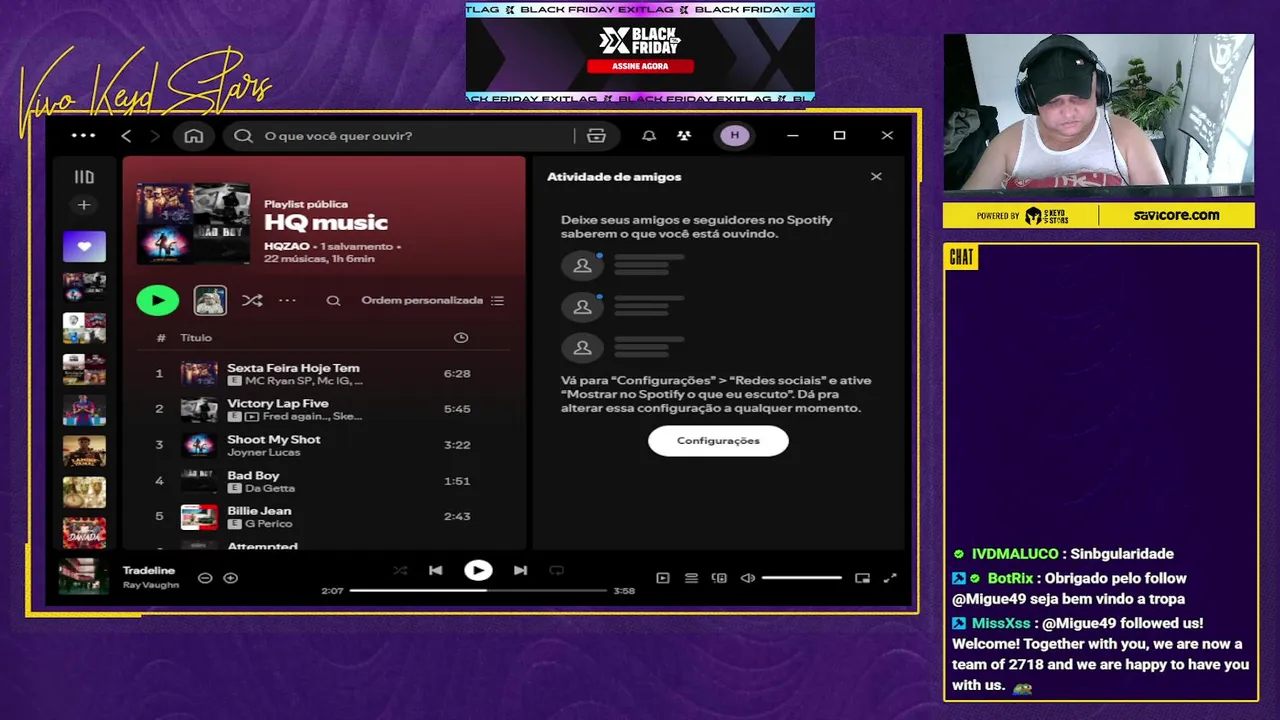Image resolution: width=1280 pixels, height=720 pixels.
Task: Create new playlist with plus icon
Action: (x=84, y=205)
